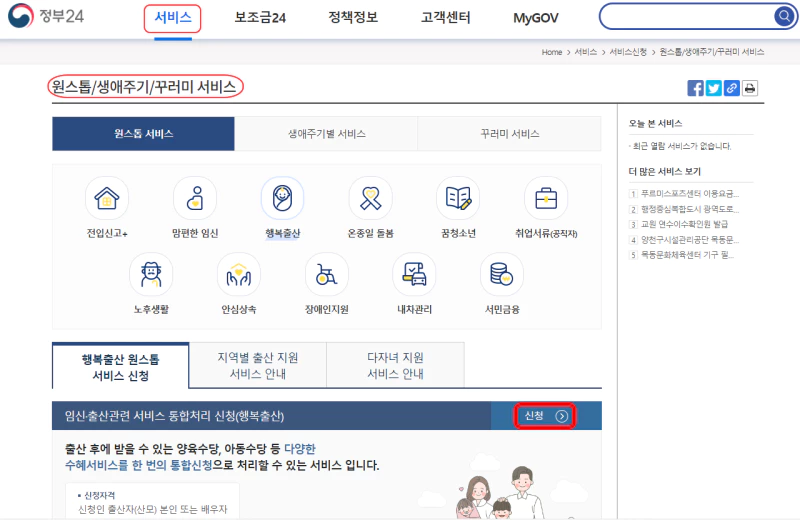The height and width of the screenshot is (520, 800).
Task: Select 다자녀 지원 서비스 안내 tab
Action: (395, 365)
